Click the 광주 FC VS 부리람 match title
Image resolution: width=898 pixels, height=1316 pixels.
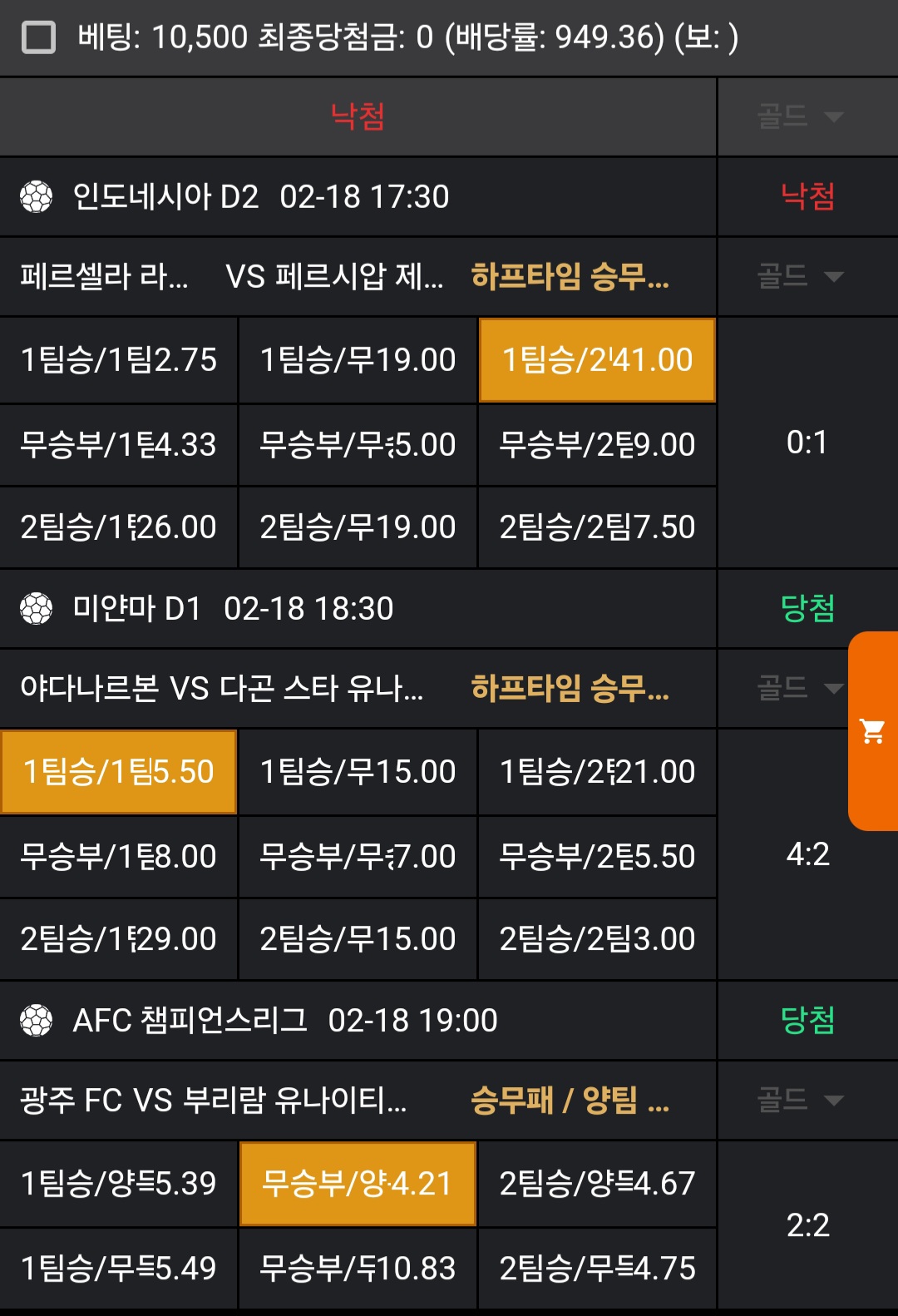click(x=214, y=1101)
